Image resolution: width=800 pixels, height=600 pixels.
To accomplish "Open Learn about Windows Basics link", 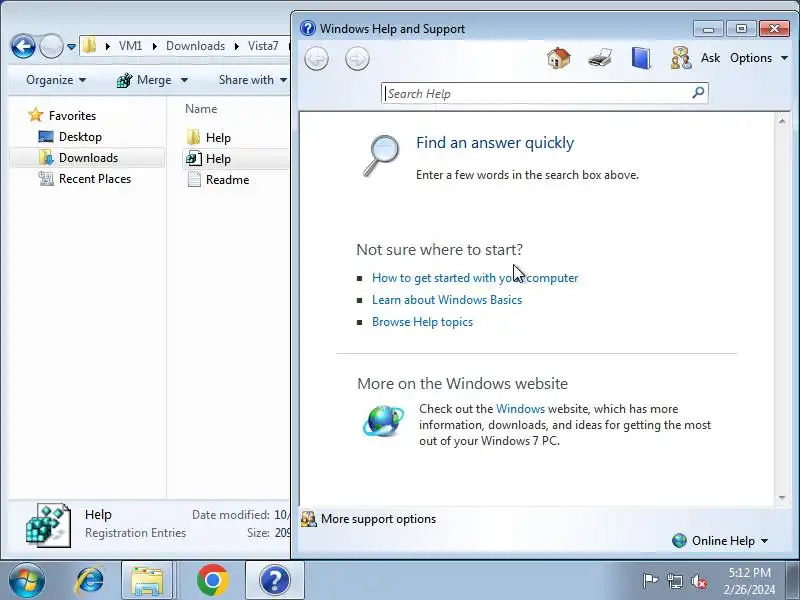I will [x=446, y=299].
